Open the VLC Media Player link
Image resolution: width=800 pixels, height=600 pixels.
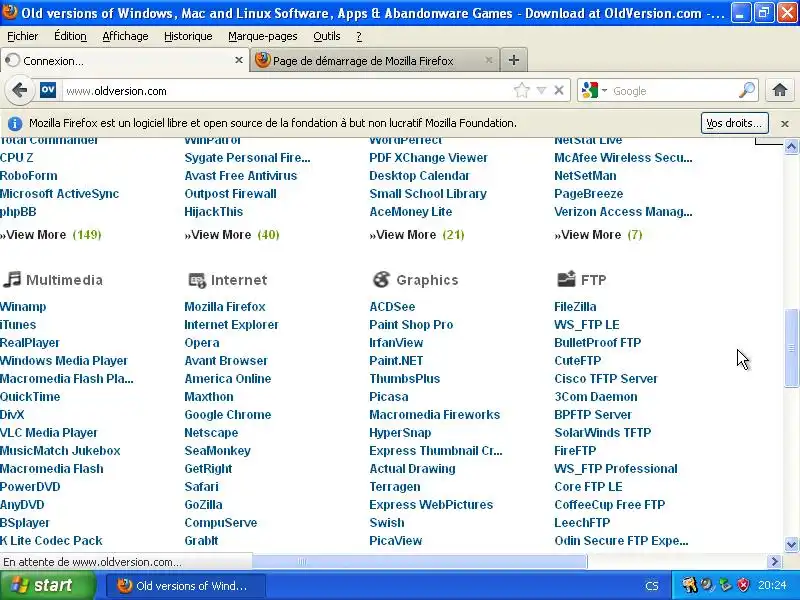(48, 433)
